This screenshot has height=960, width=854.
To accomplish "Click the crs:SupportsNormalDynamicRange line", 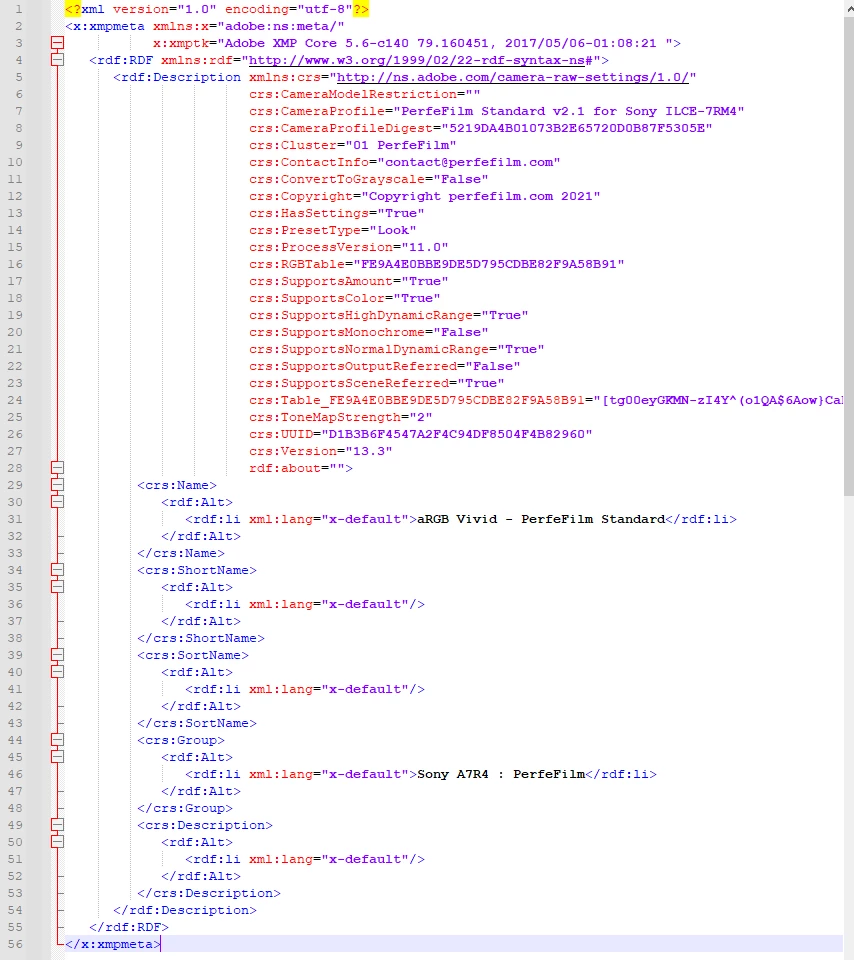I will pos(397,349).
